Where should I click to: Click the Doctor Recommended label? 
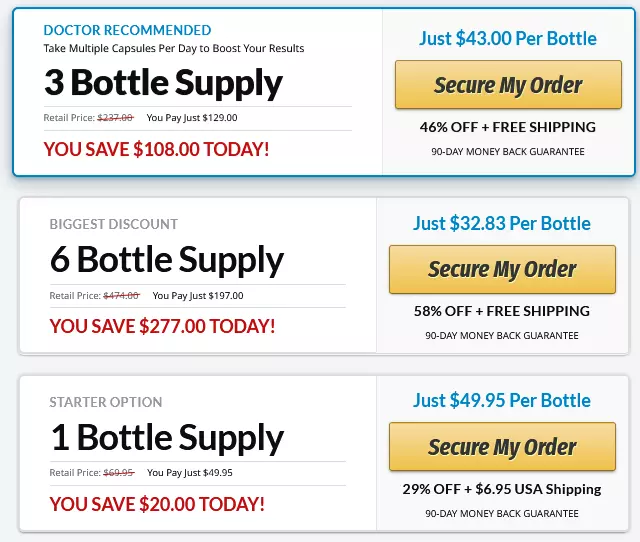[127, 30]
